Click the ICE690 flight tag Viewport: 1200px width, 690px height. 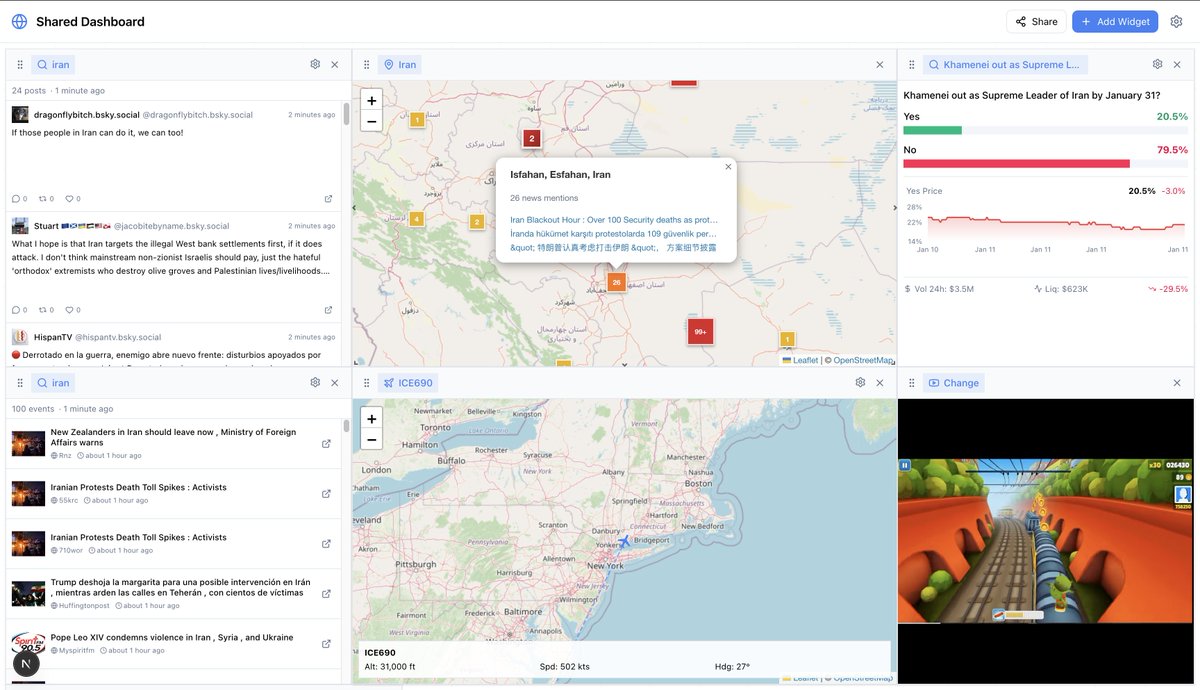pos(408,382)
